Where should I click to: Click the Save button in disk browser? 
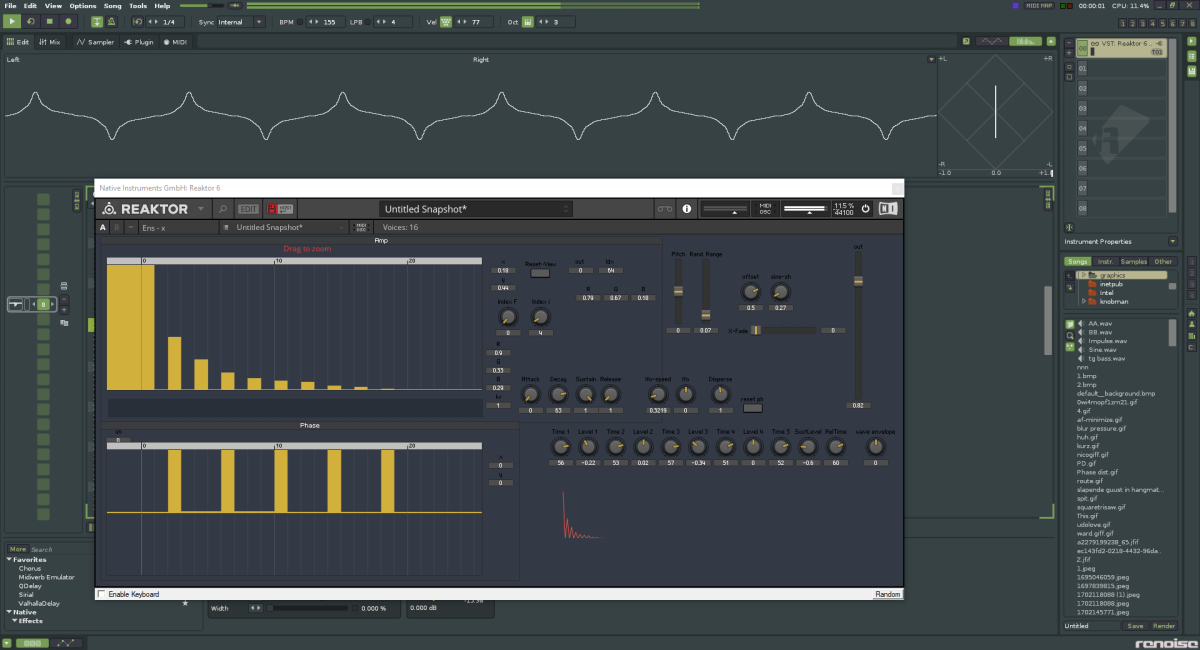tap(1135, 626)
